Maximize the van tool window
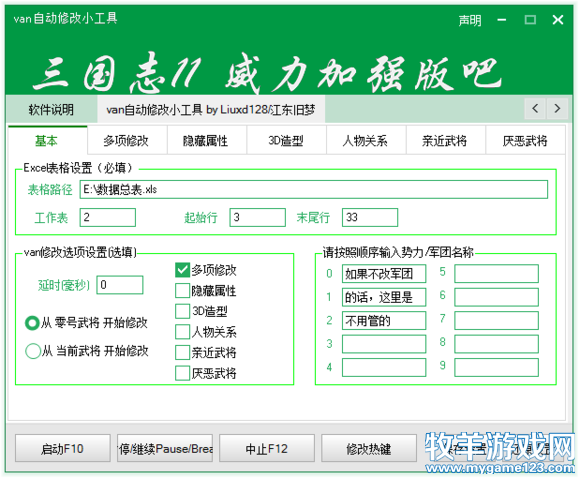The image size is (580, 479). coord(530,20)
